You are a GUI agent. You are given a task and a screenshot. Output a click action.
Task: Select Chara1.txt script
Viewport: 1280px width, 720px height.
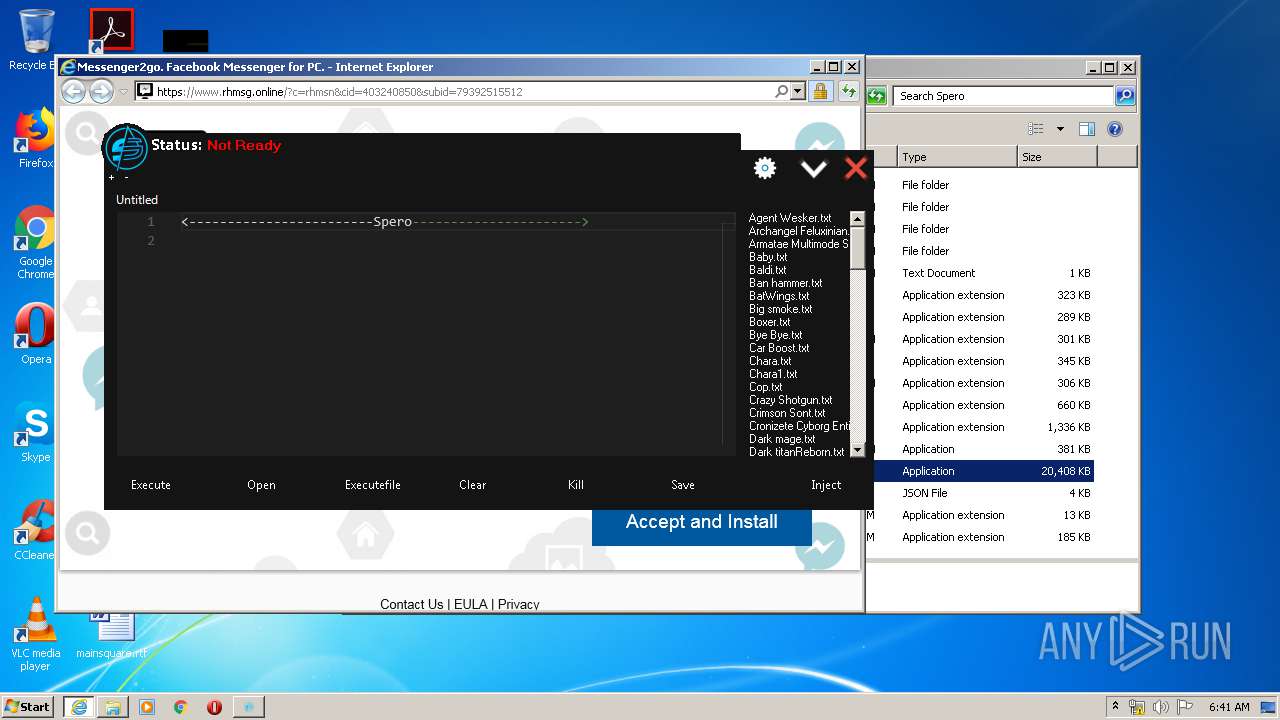[x=773, y=374]
